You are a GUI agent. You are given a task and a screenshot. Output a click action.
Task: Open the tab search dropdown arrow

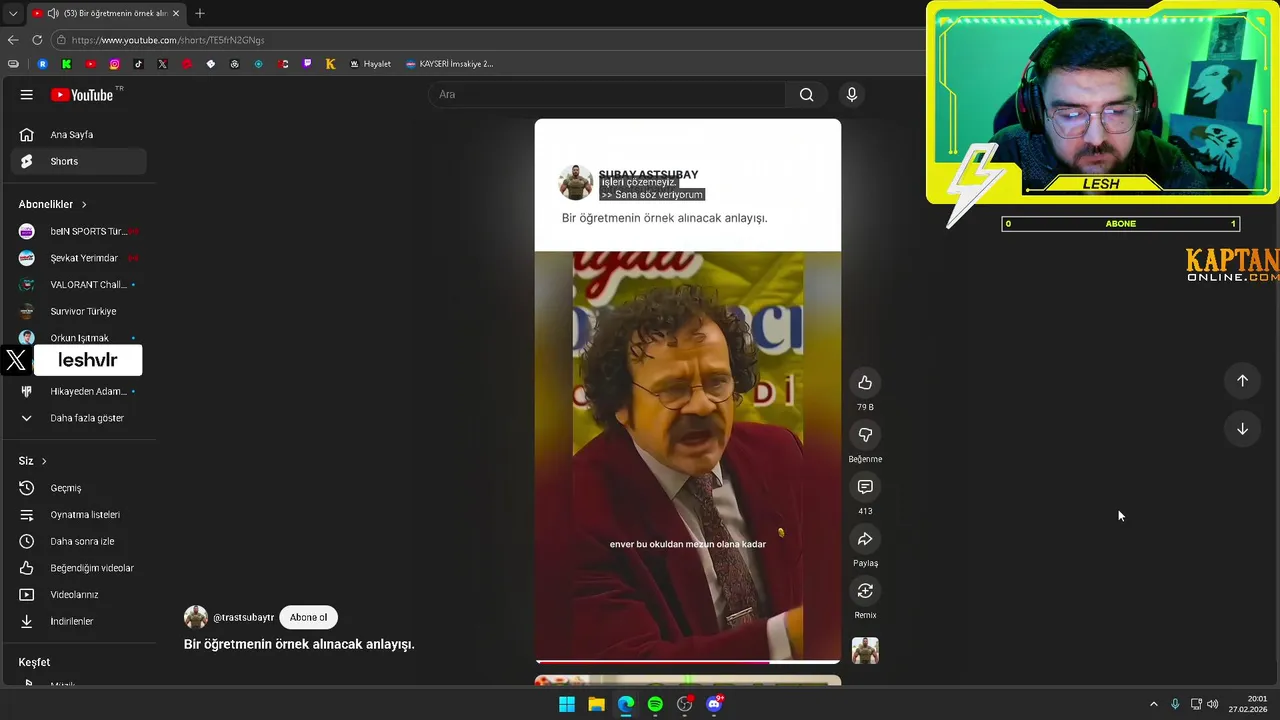13,14
